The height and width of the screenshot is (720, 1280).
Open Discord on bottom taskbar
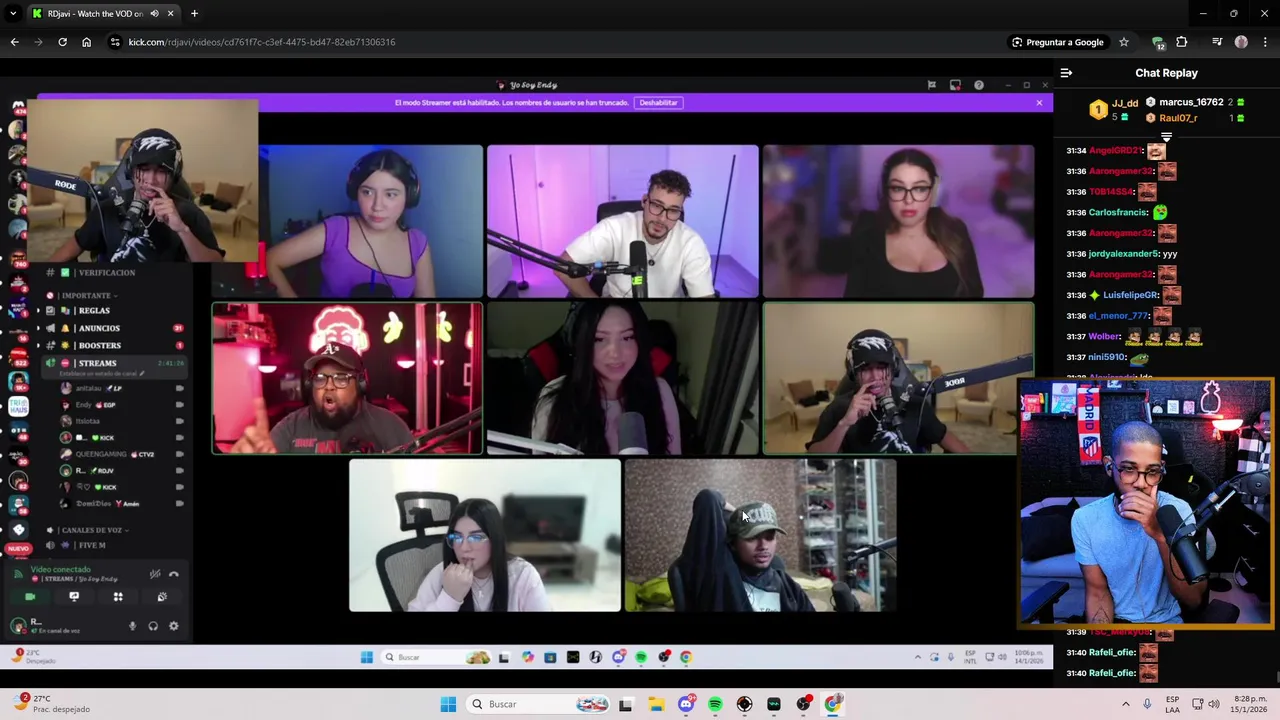(686, 704)
